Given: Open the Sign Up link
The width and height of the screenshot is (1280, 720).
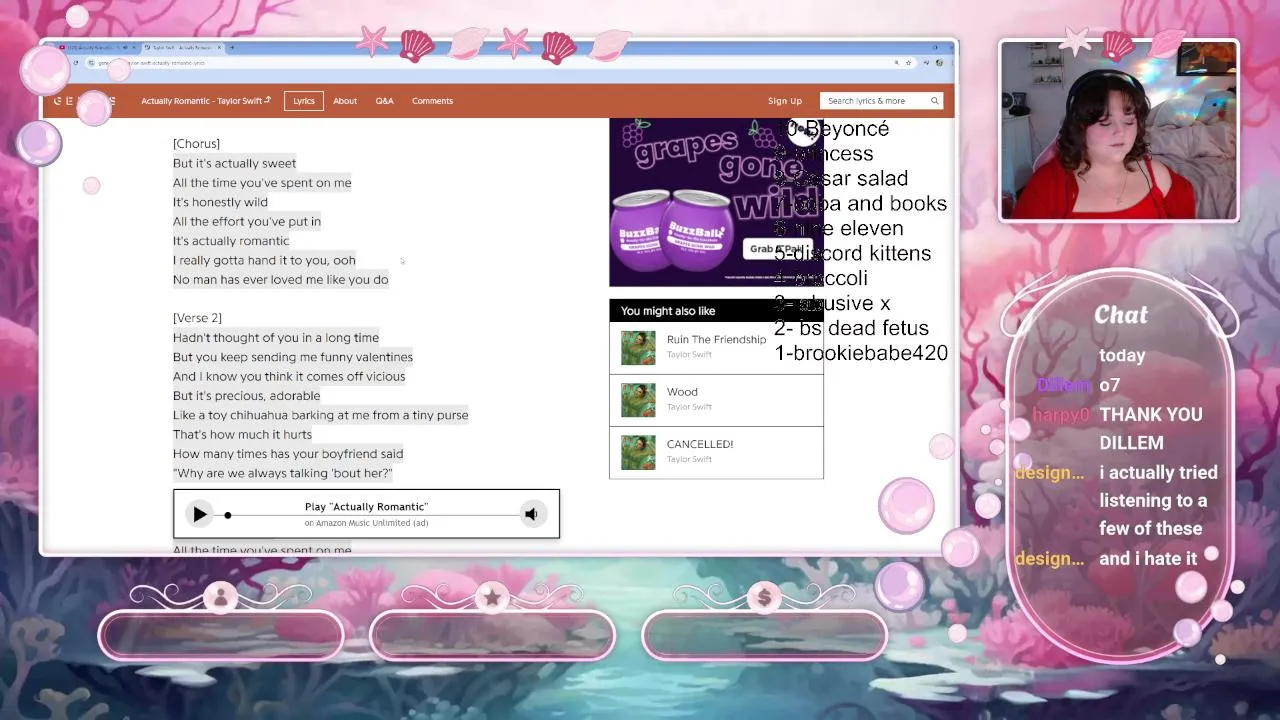Looking at the screenshot, I should pyautogui.click(x=785, y=101).
